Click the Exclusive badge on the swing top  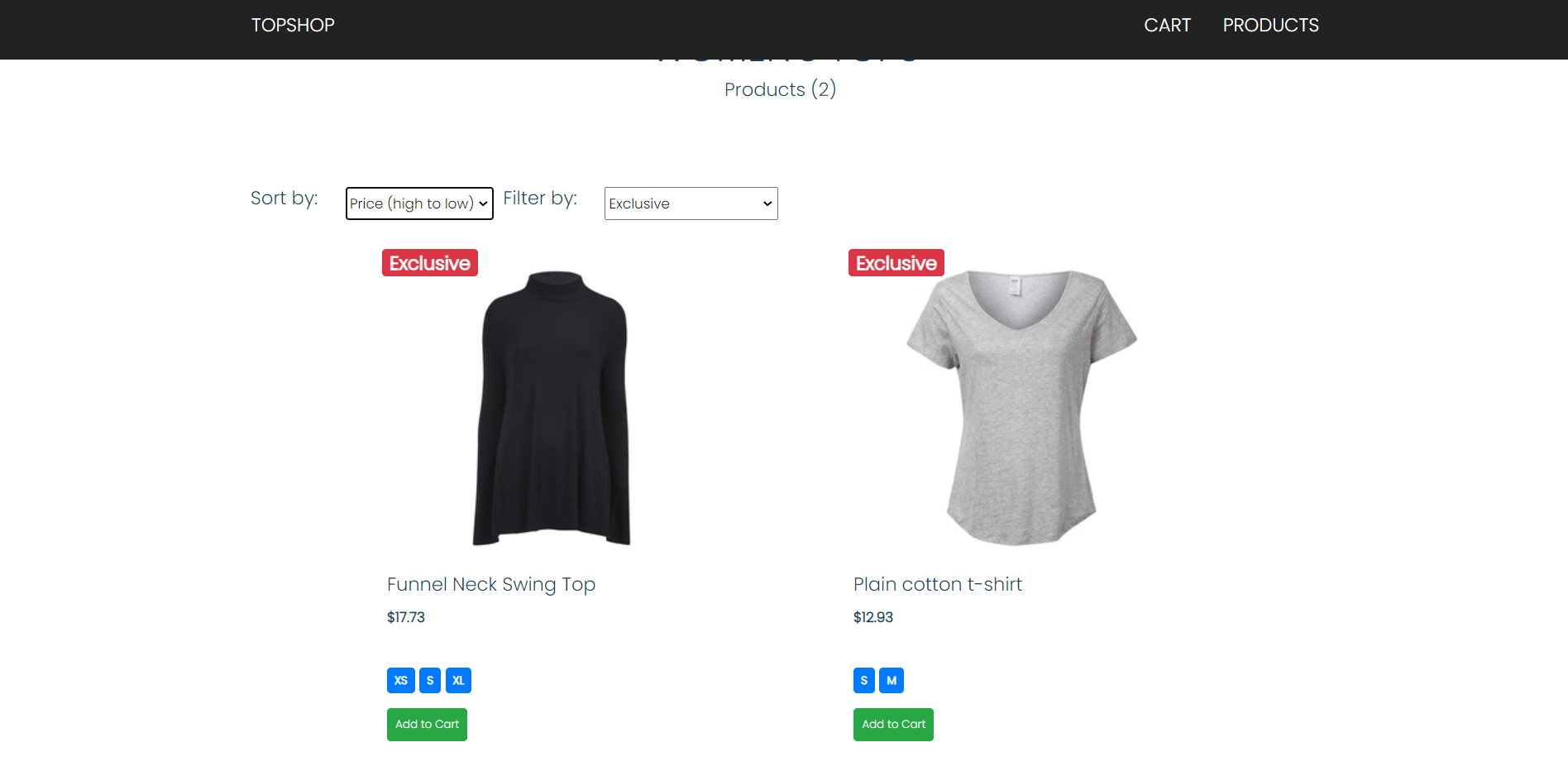pyautogui.click(x=429, y=262)
